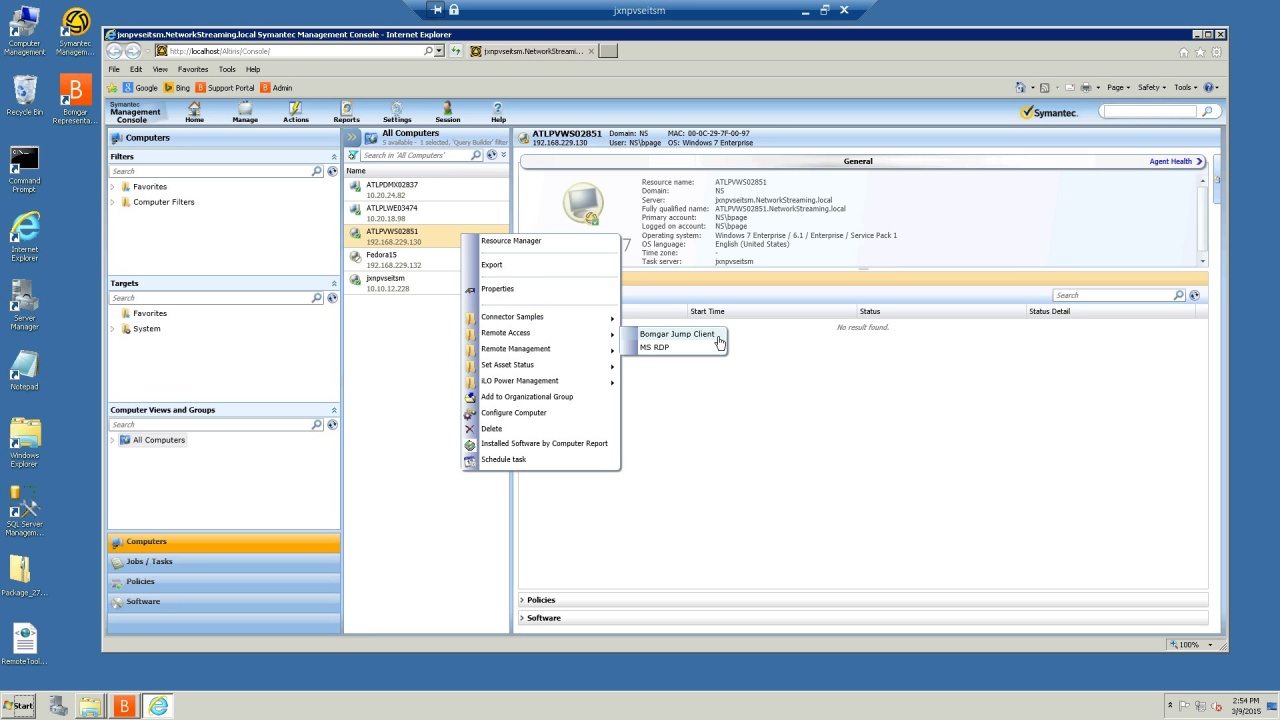Image resolution: width=1280 pixels, height=720 pixels.
Task: Open iLO Power Management submenu
Action: [540, 381]
